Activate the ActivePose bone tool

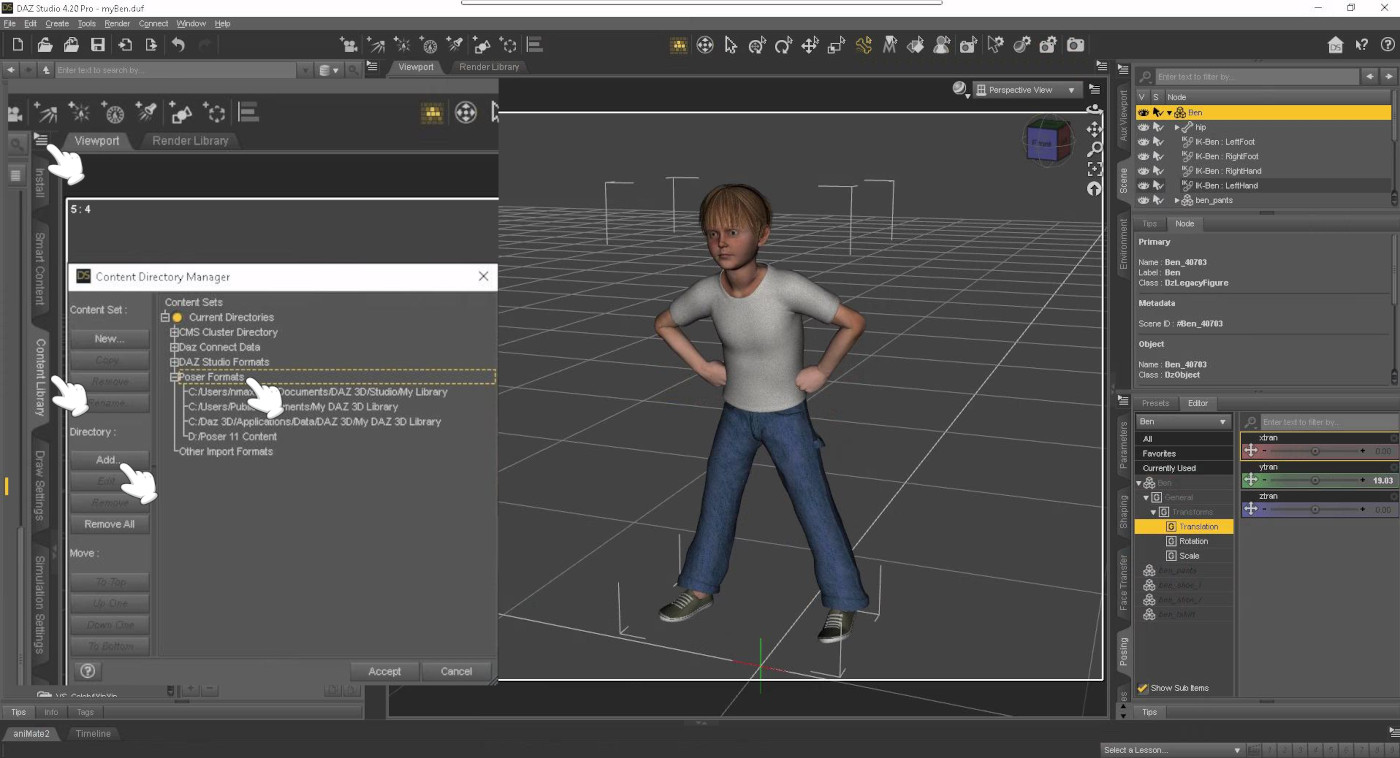tap(861, 45)
